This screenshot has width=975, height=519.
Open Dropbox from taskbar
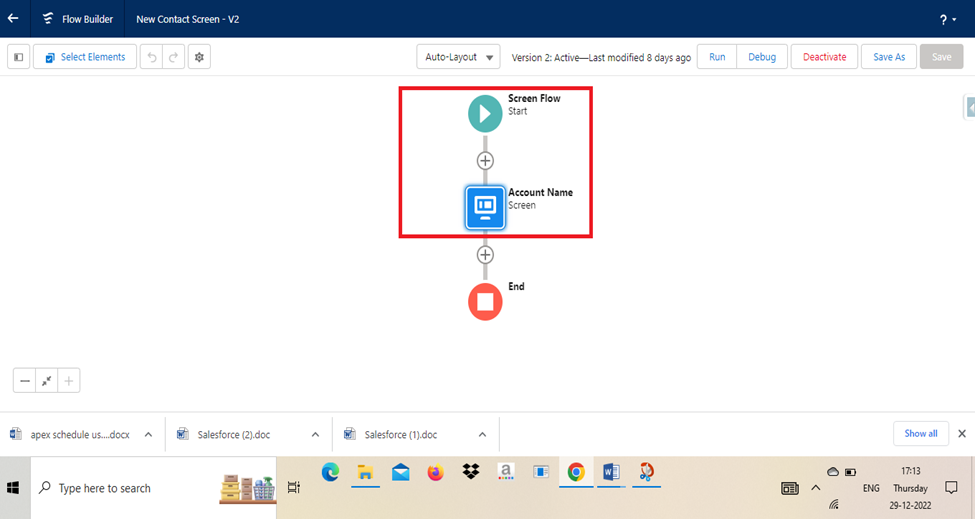pos(471,473)
